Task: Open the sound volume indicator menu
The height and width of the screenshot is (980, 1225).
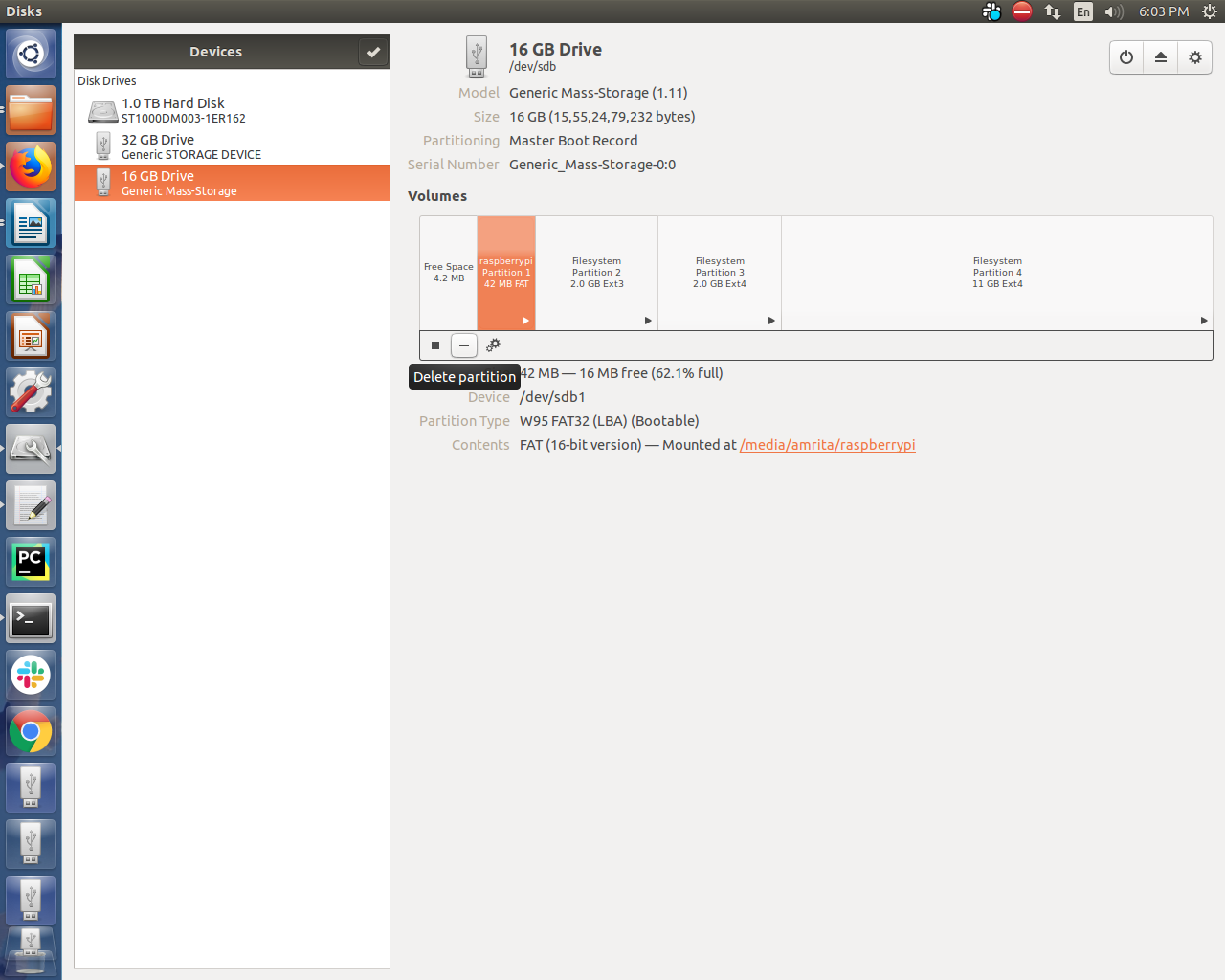Action: (x=1113, y=11)
